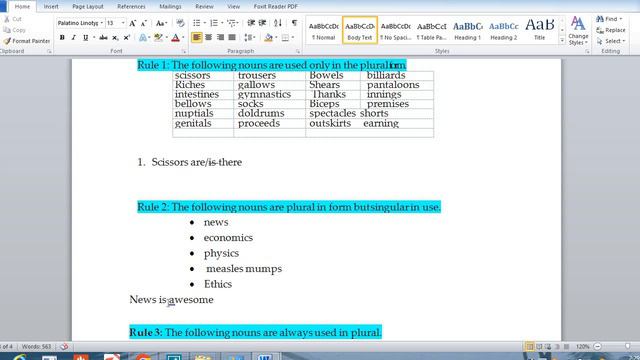This screenshot has width=640, height=360.
Task: Apply paragraph shading paint bucket
Action: 268,38
